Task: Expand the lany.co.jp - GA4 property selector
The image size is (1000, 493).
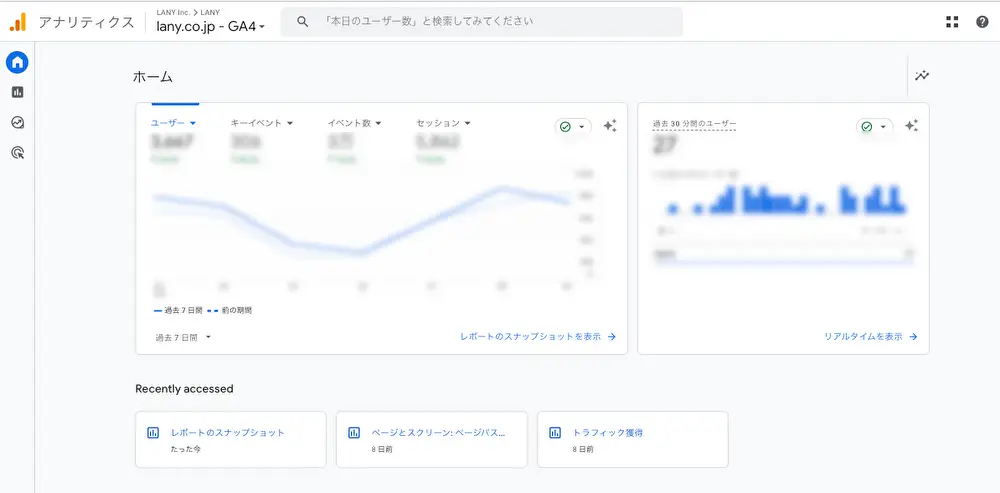Action: (211, 27)
